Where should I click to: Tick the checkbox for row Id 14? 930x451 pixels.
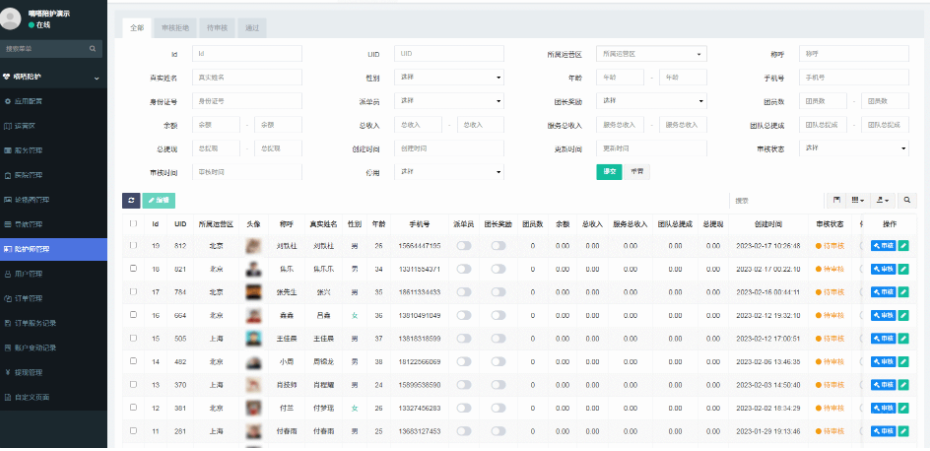click(x=133, y=361)
